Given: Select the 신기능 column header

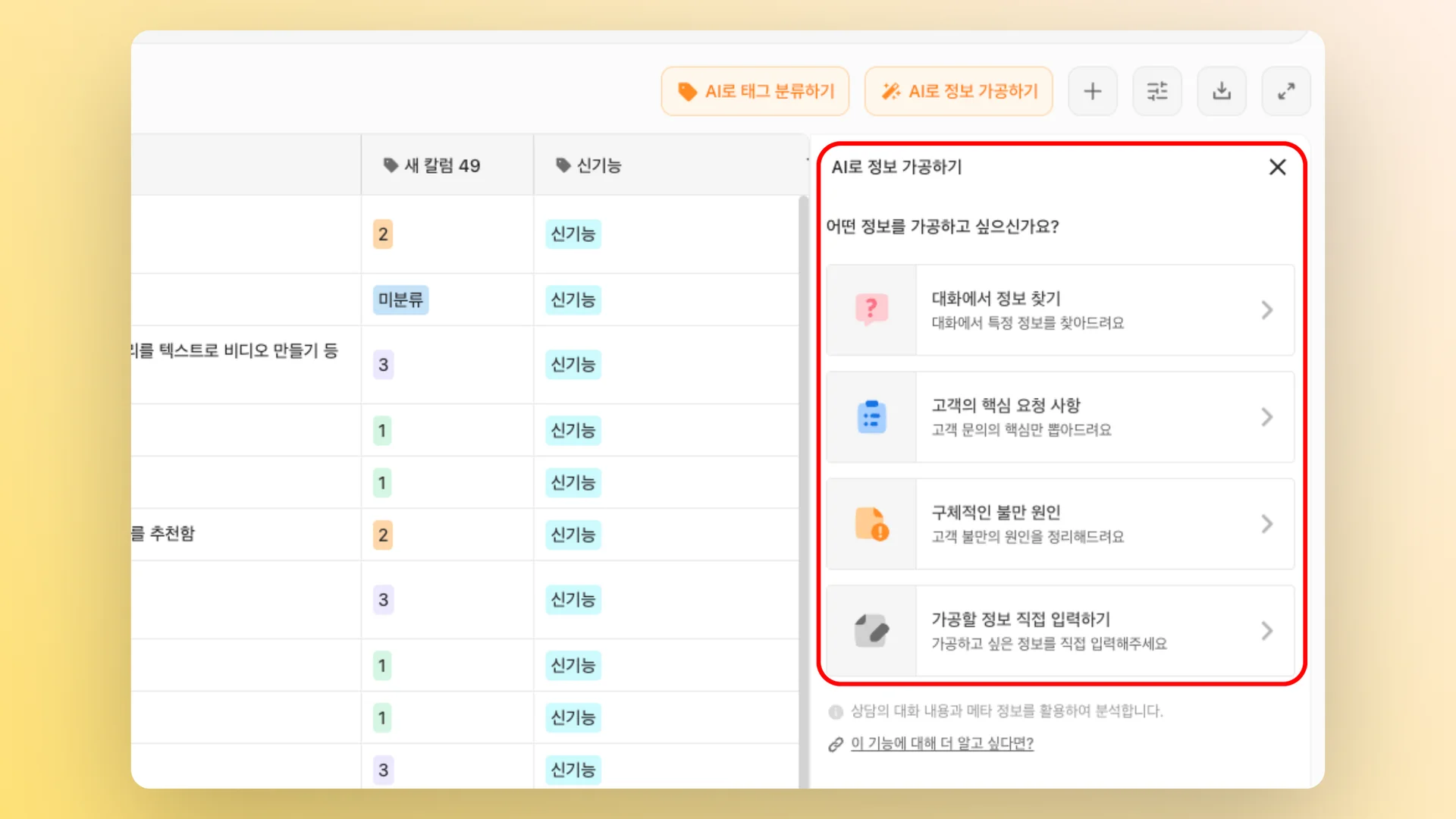Looking at the screenshot, I should (x=598, y=165).
